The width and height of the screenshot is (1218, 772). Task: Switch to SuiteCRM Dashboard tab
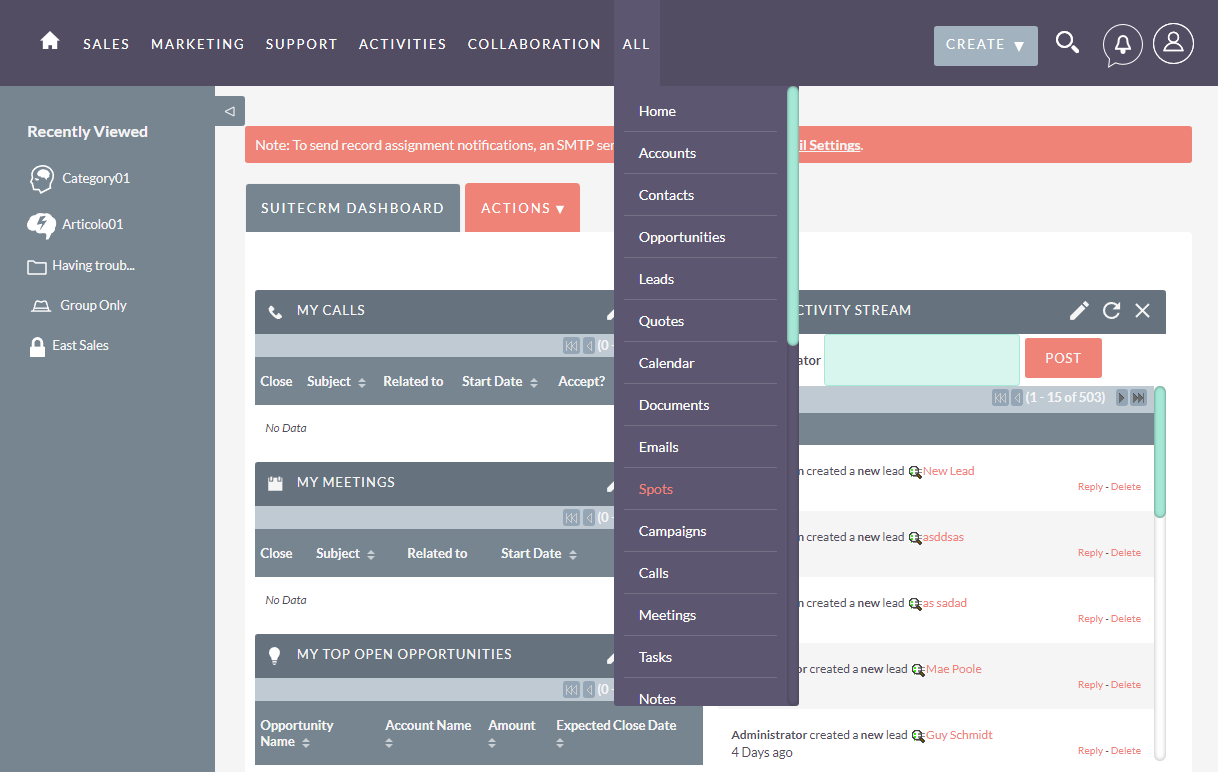tap(352, 208)
